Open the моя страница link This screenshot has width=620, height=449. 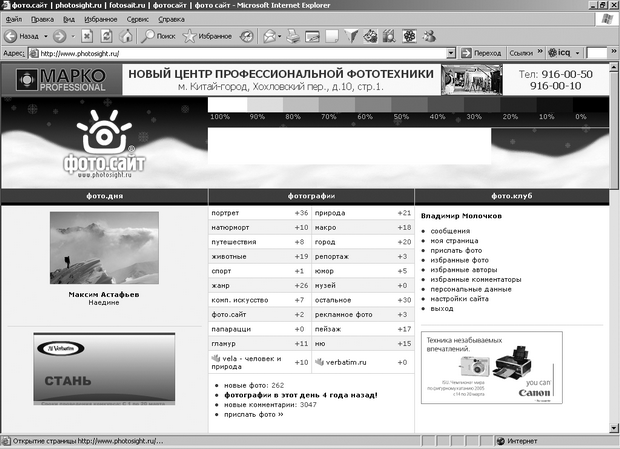pos(454,241)
